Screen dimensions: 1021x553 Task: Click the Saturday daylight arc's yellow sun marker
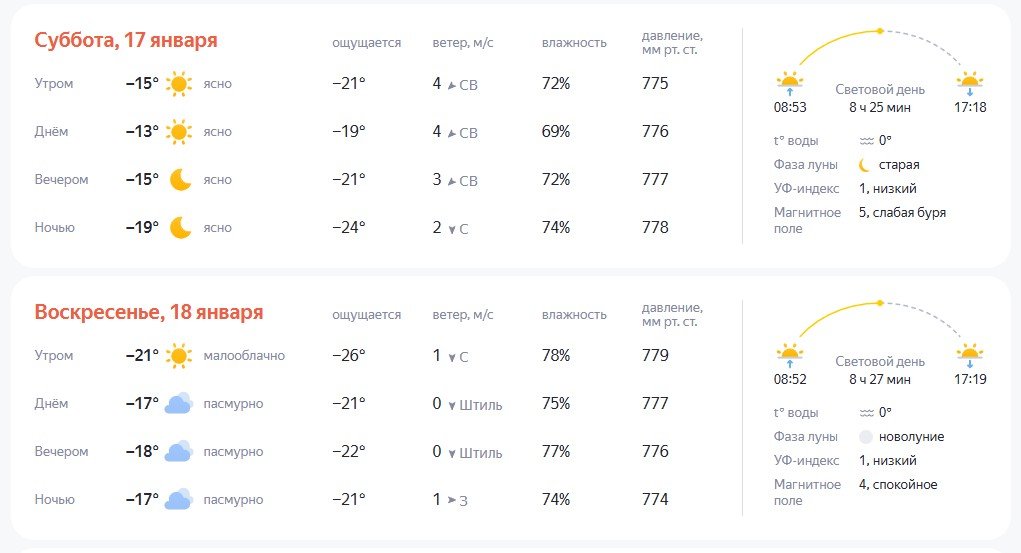point(880,31)
